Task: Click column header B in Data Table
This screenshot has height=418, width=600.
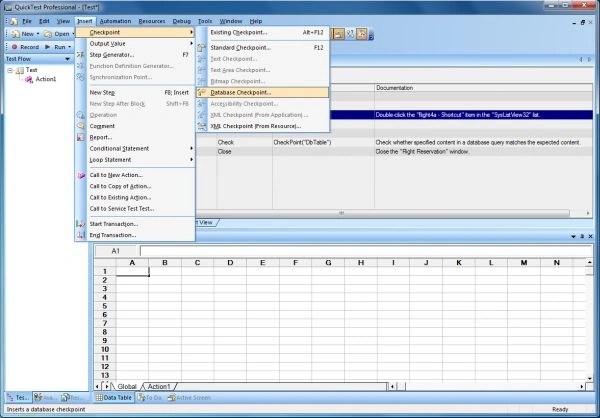Action: 165,263
